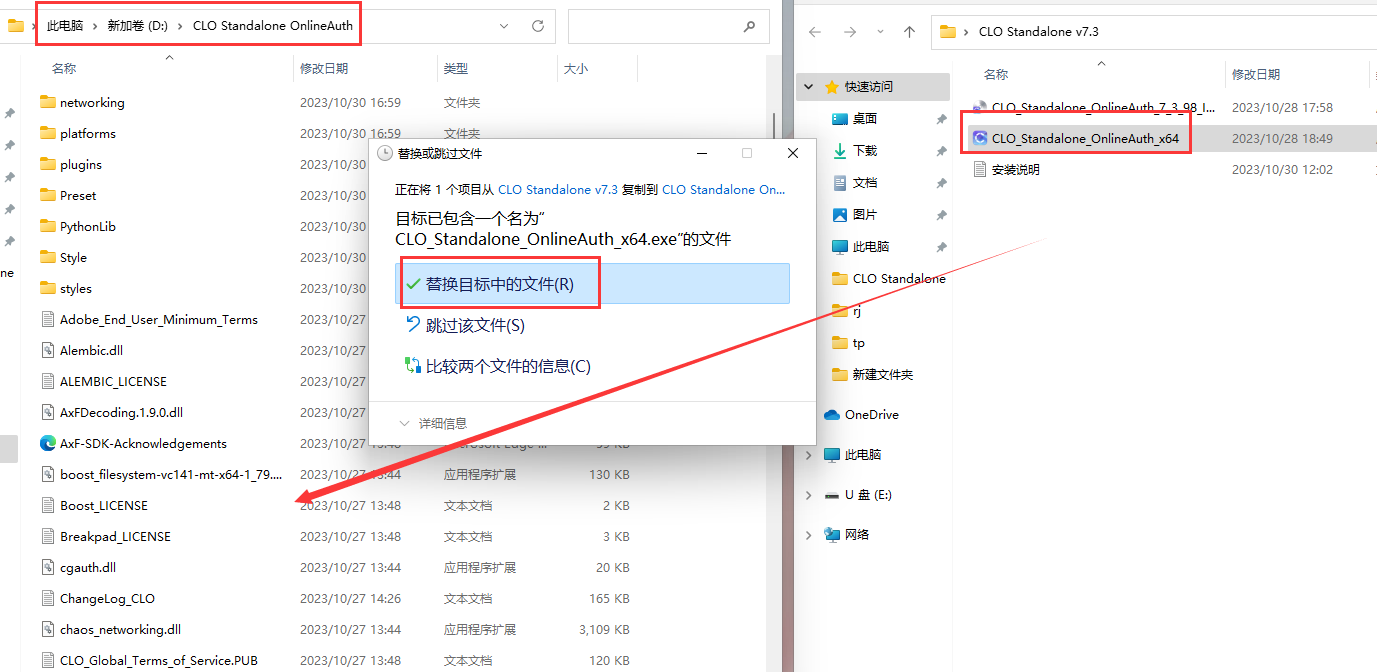Viewport: 1377px width, 672px height.
Task: Click the CLO Standalone v7.3 link in dialog
Action: [557, 189]
